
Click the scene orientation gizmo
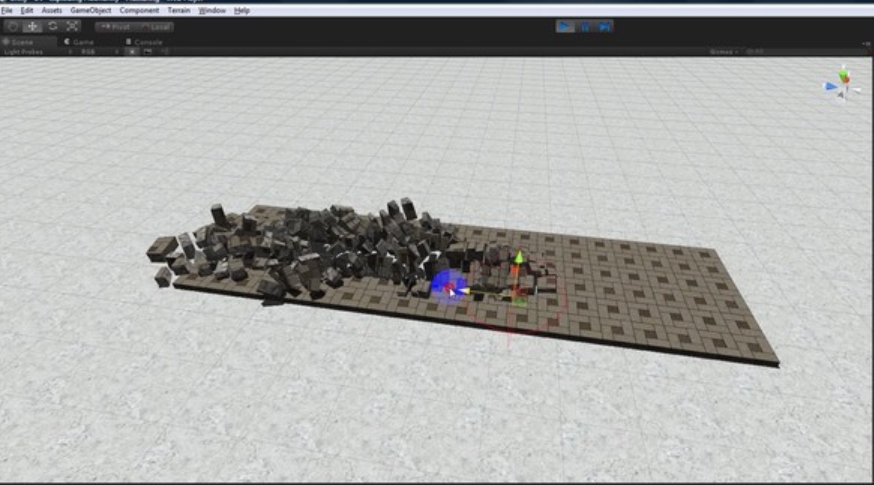[843, 83]
